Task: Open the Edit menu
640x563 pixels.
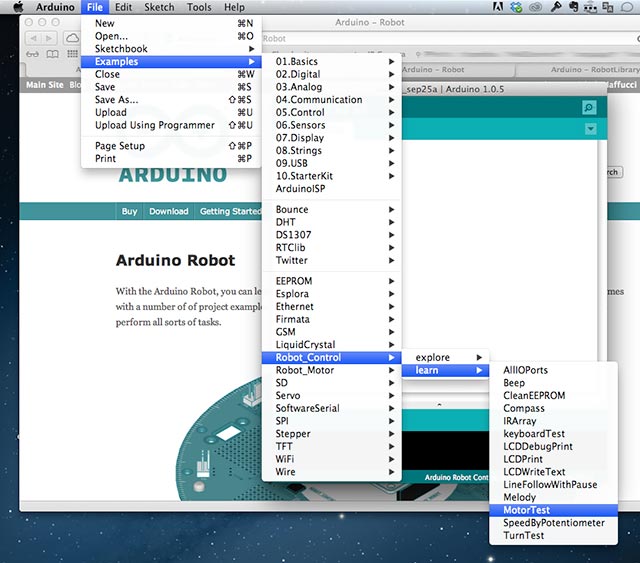Action: [x=123, y=7]
